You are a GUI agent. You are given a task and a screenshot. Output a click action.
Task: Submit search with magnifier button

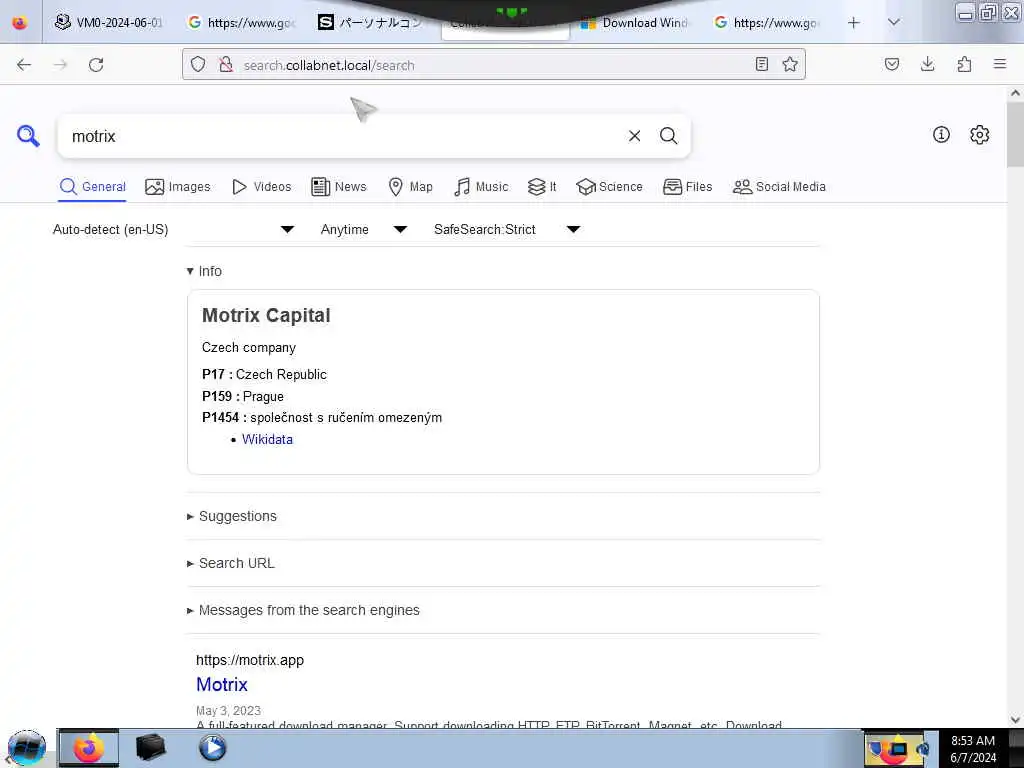point(668,136)
